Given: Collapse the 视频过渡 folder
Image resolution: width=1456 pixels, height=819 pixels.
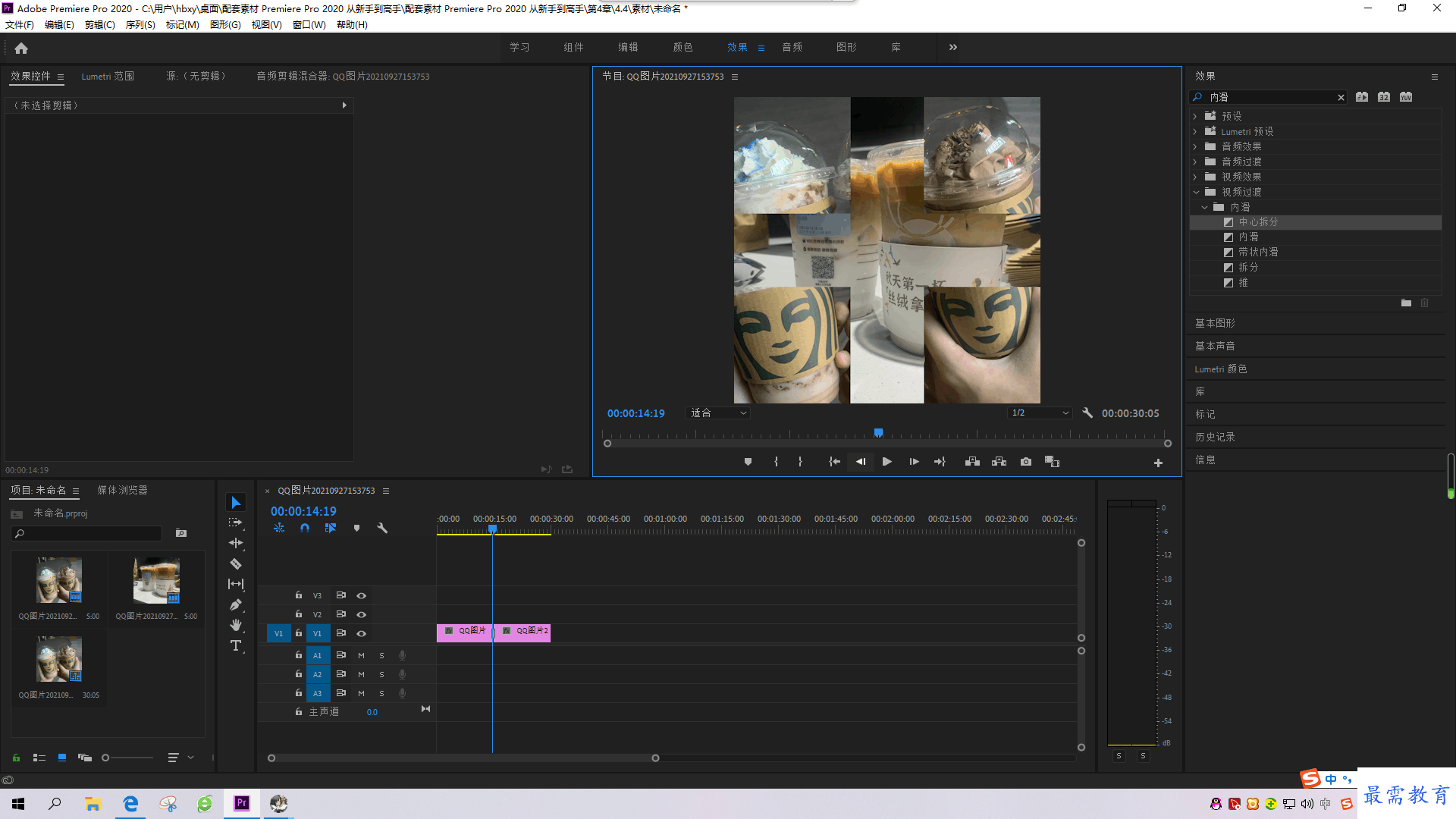Looking at the screenshot, I should pos(1196,193).
